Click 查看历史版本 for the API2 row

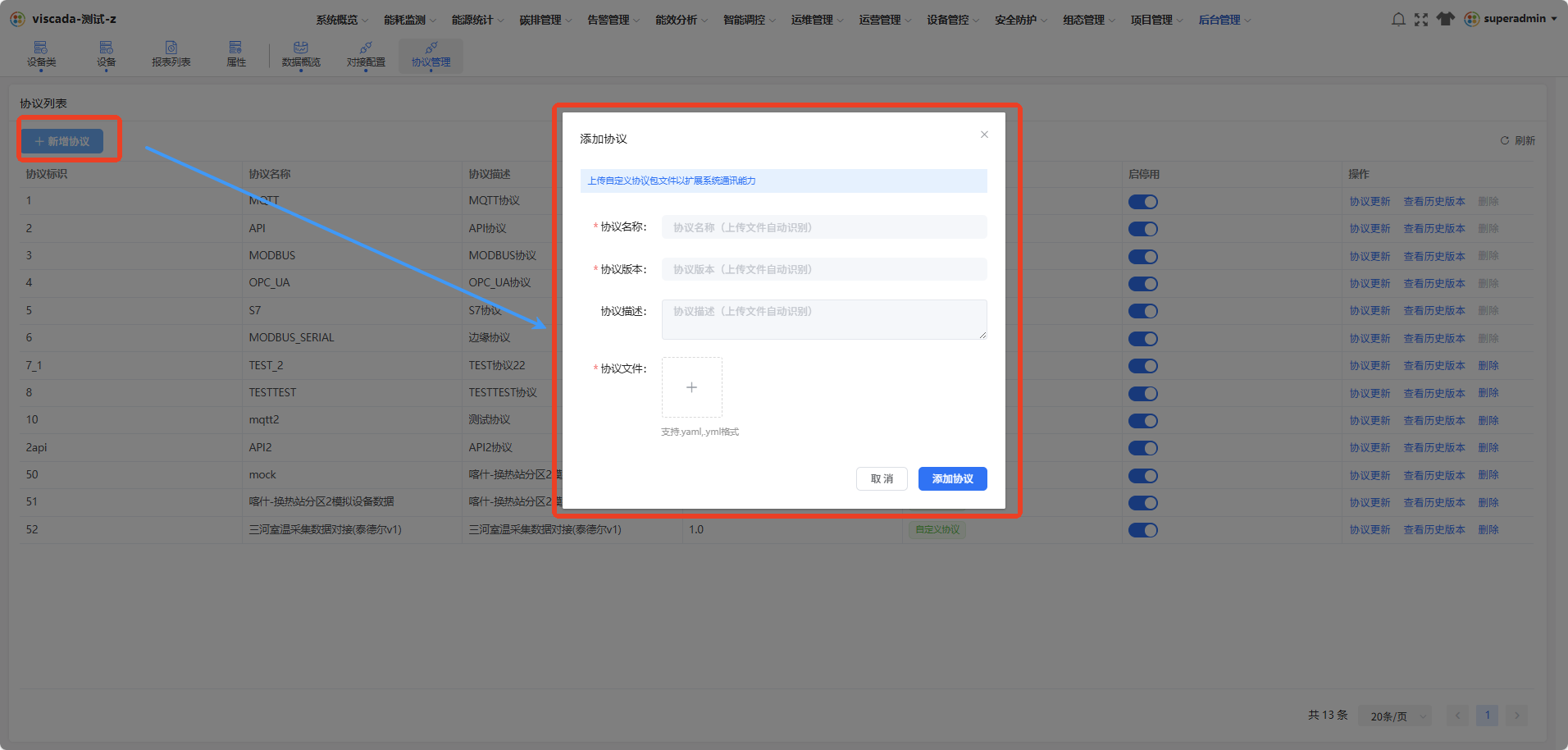tap(1434, 448)
